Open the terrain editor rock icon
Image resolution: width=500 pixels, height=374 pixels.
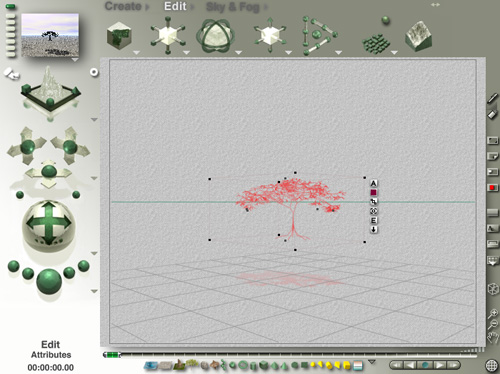[419, 36]
